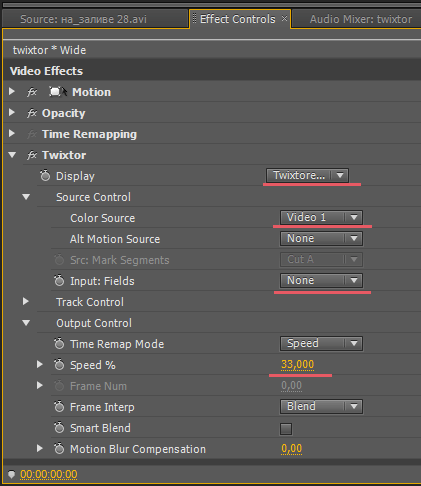Expand the Motion Blur Compensation property

coord(40,448)
